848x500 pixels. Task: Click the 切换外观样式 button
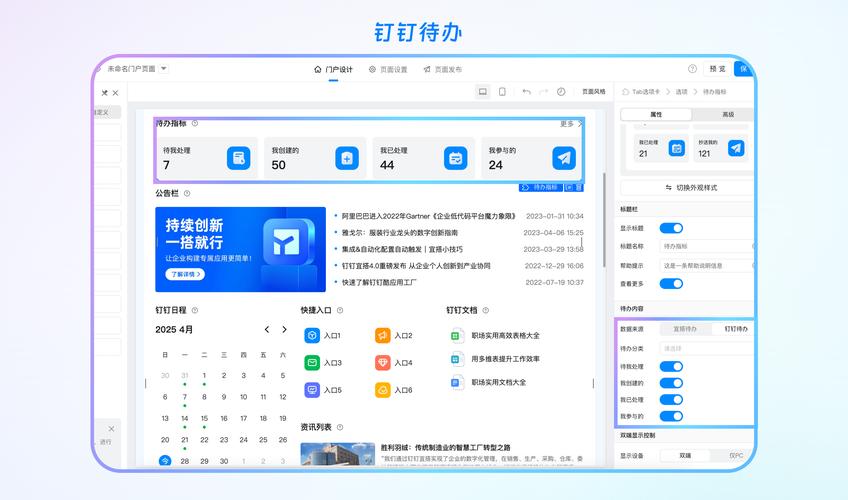pos(690,187)
